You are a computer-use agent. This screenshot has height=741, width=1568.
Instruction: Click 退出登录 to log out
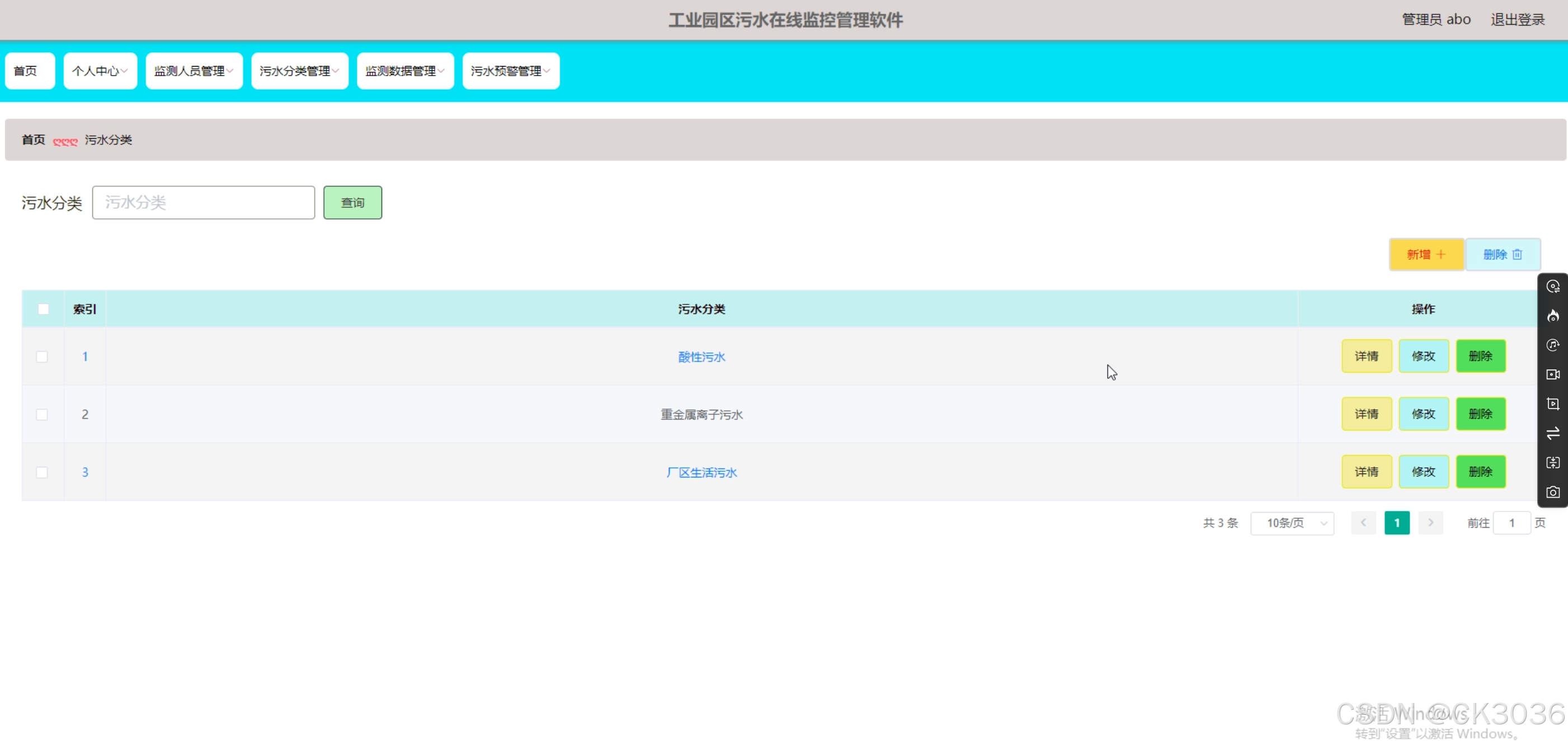1517,20
